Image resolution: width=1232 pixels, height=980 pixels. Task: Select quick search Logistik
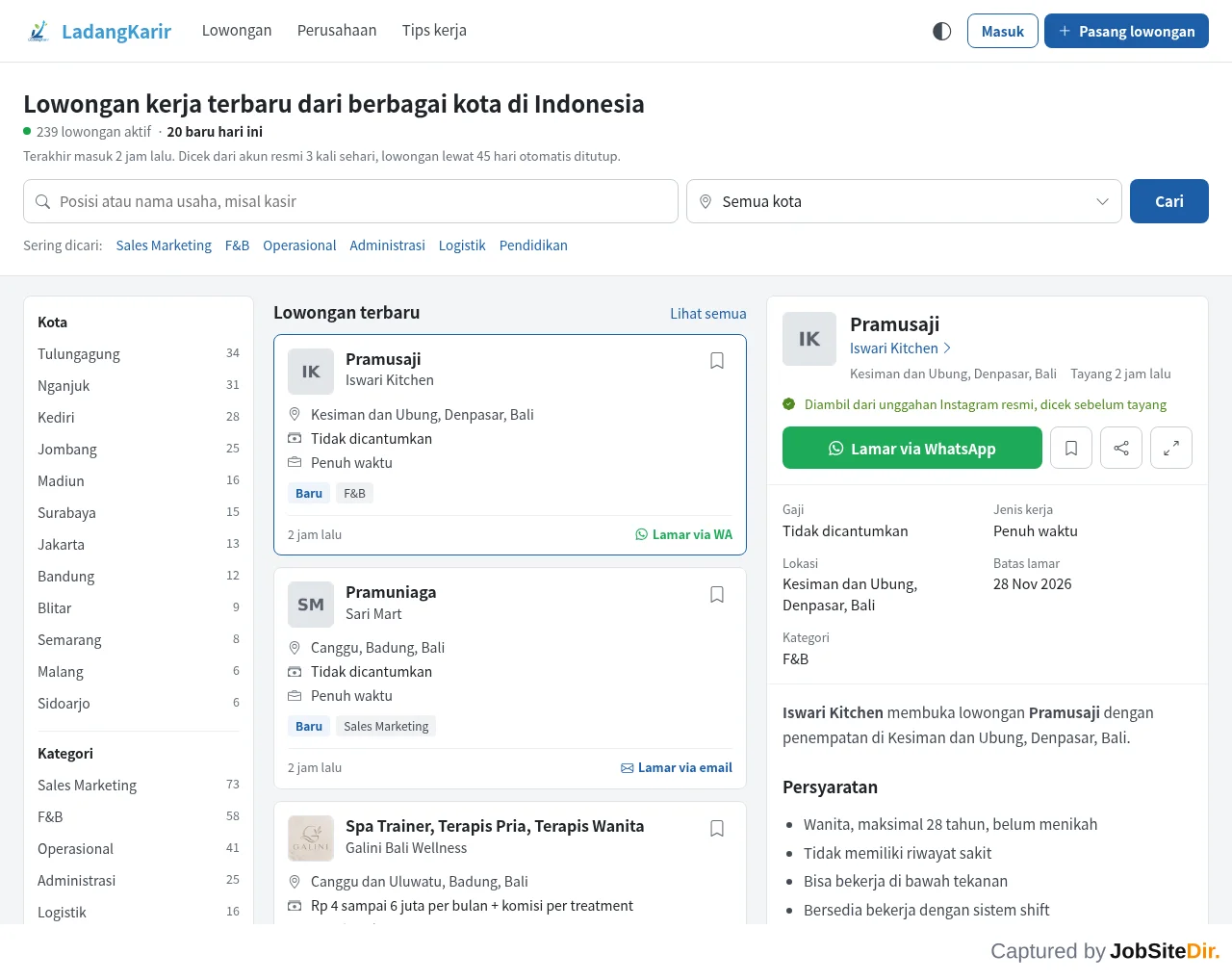(x=462, y=245)
